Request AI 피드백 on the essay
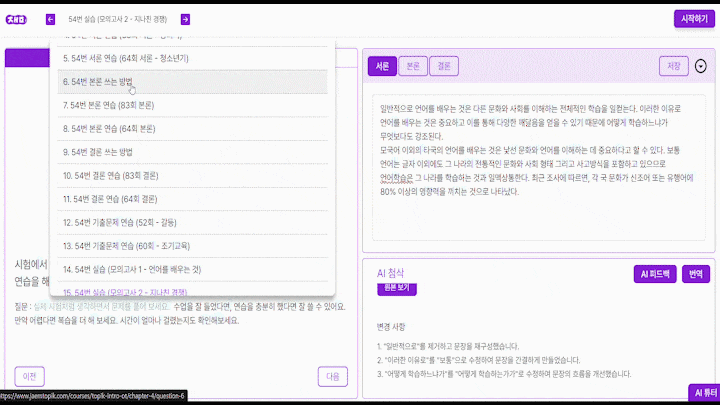Viewport: 720px width, 405px height. [x=655, y=274]
